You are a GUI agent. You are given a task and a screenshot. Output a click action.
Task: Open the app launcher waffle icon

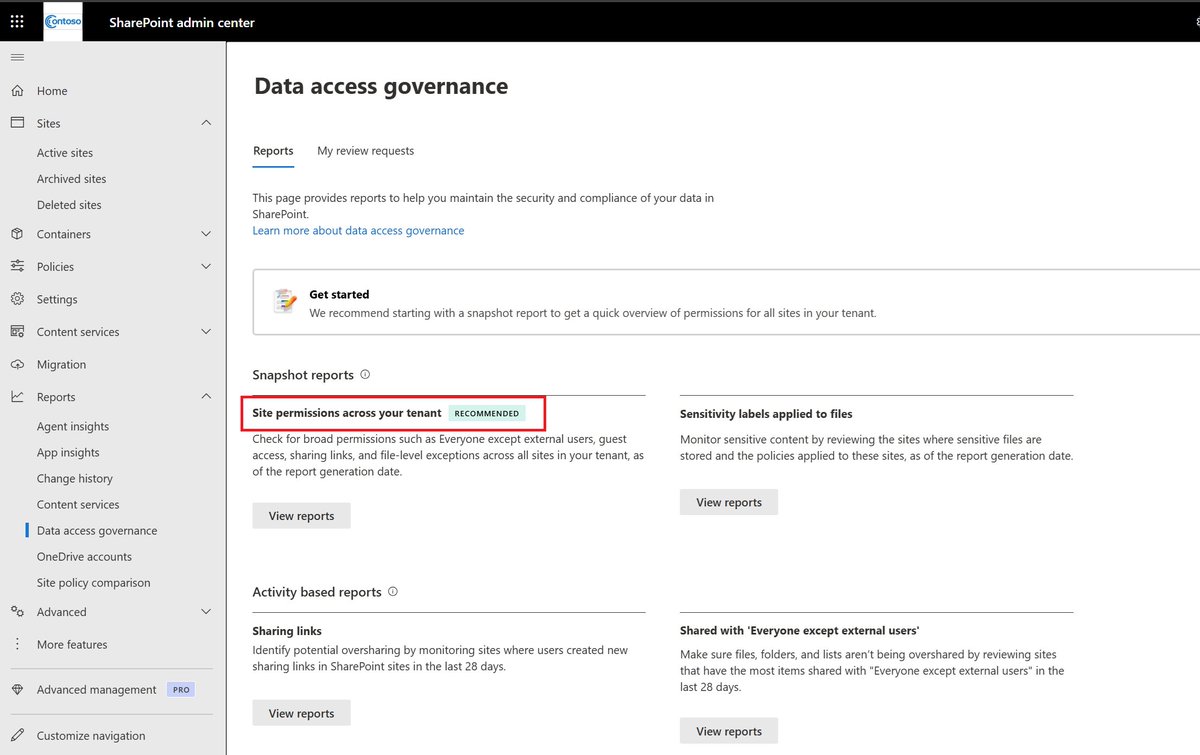17,21
